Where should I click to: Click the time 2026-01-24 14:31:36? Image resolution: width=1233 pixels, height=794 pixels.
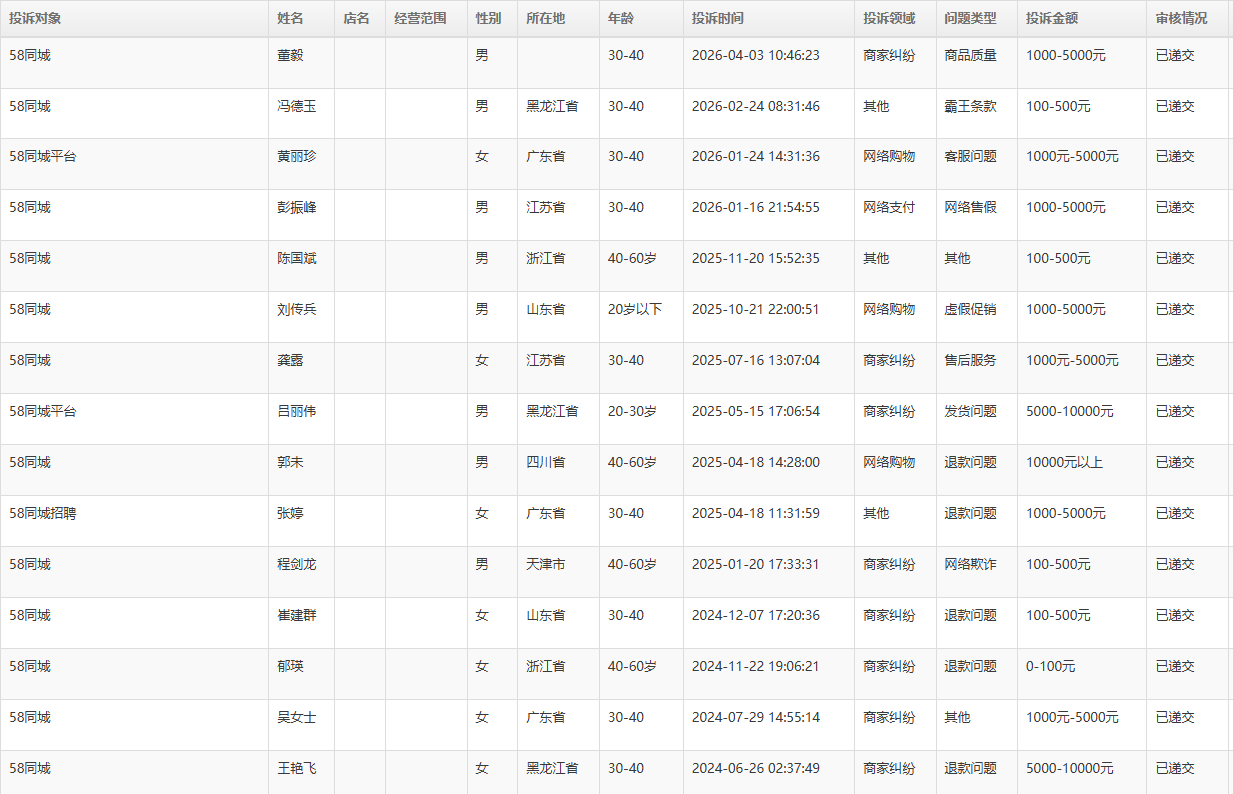[x=755, y=156]
